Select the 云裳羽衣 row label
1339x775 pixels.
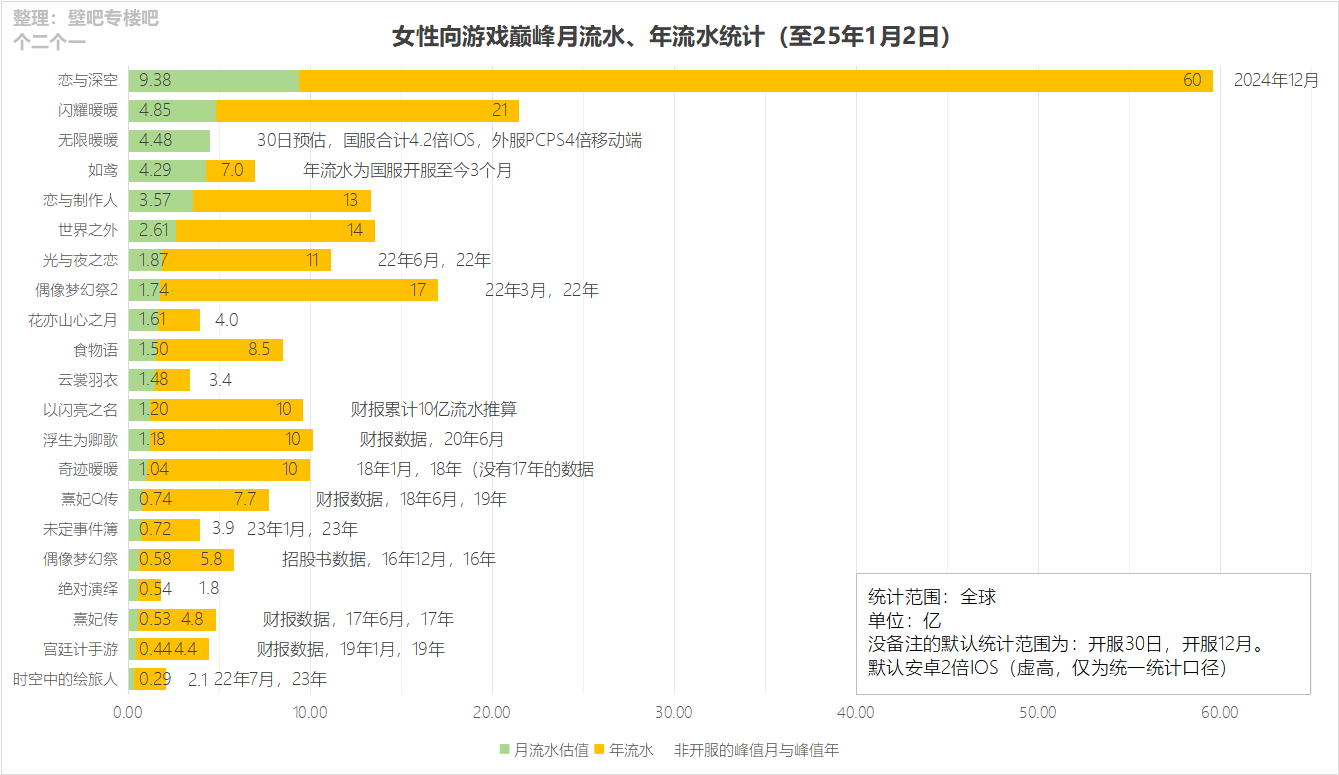88,380
